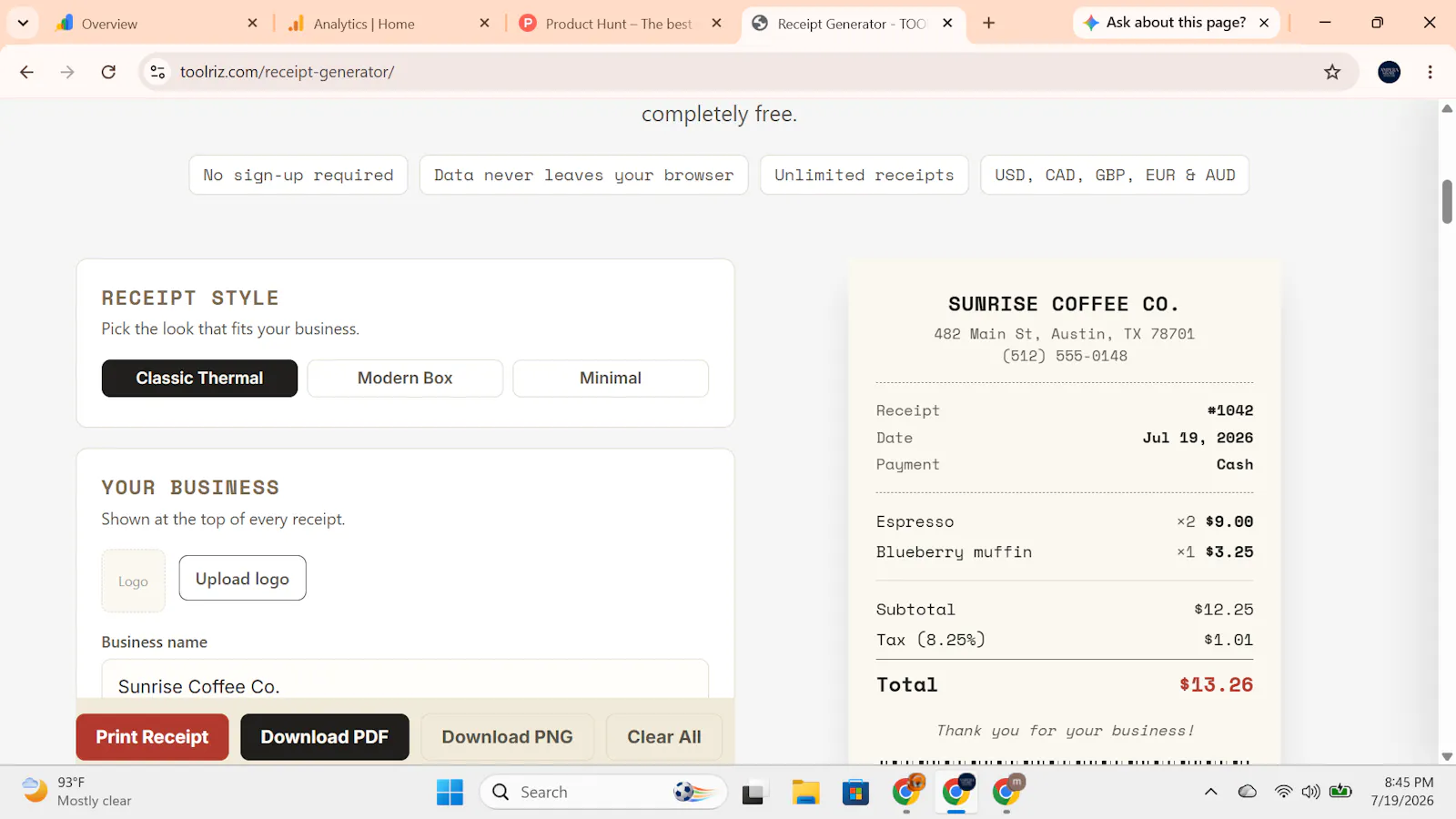The height and width of the screenshot is (819, 1456).
Task: Open a new browser tab
Action: point(989,24)
